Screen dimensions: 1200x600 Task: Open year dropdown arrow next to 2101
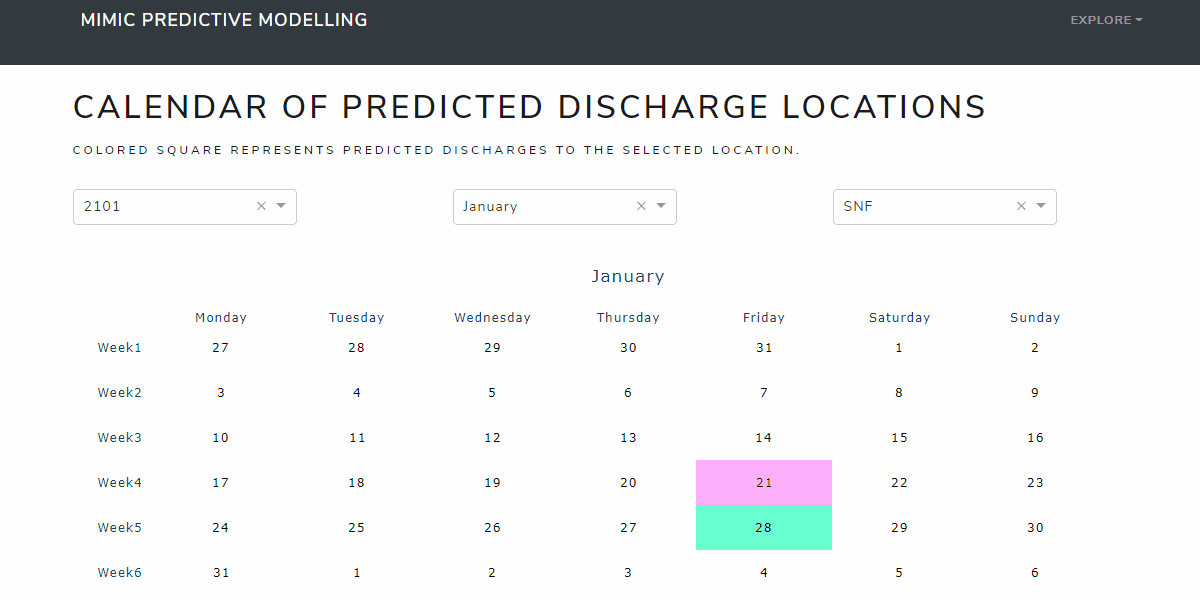tap(281, 206)
